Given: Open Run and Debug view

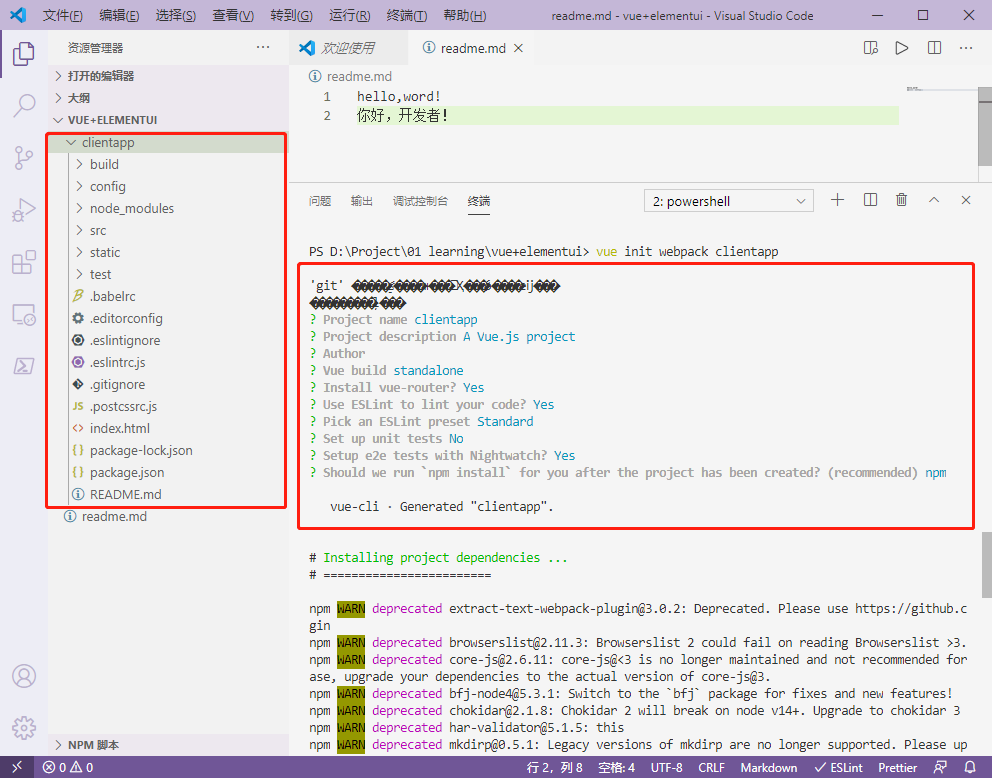Looking at the screenshot, I should coord(23,209).
